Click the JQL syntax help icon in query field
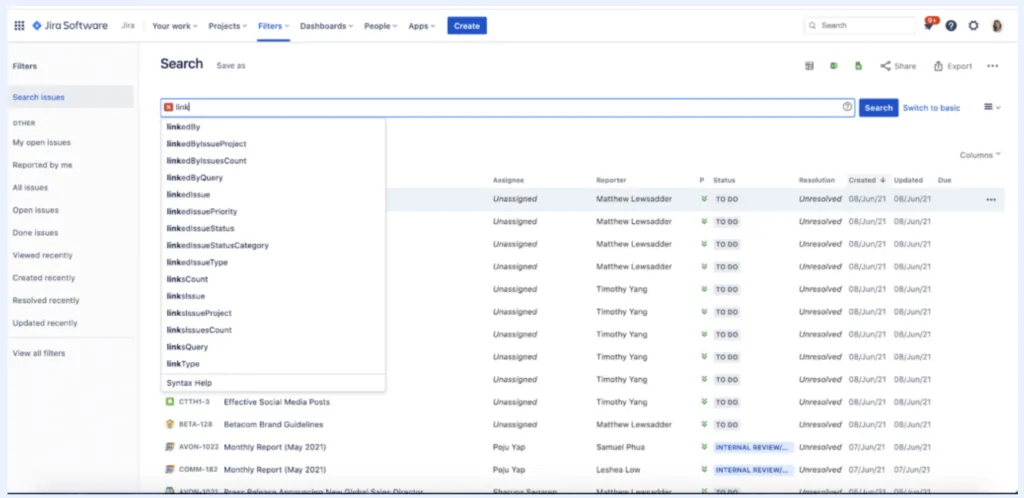 click(847, 107)
